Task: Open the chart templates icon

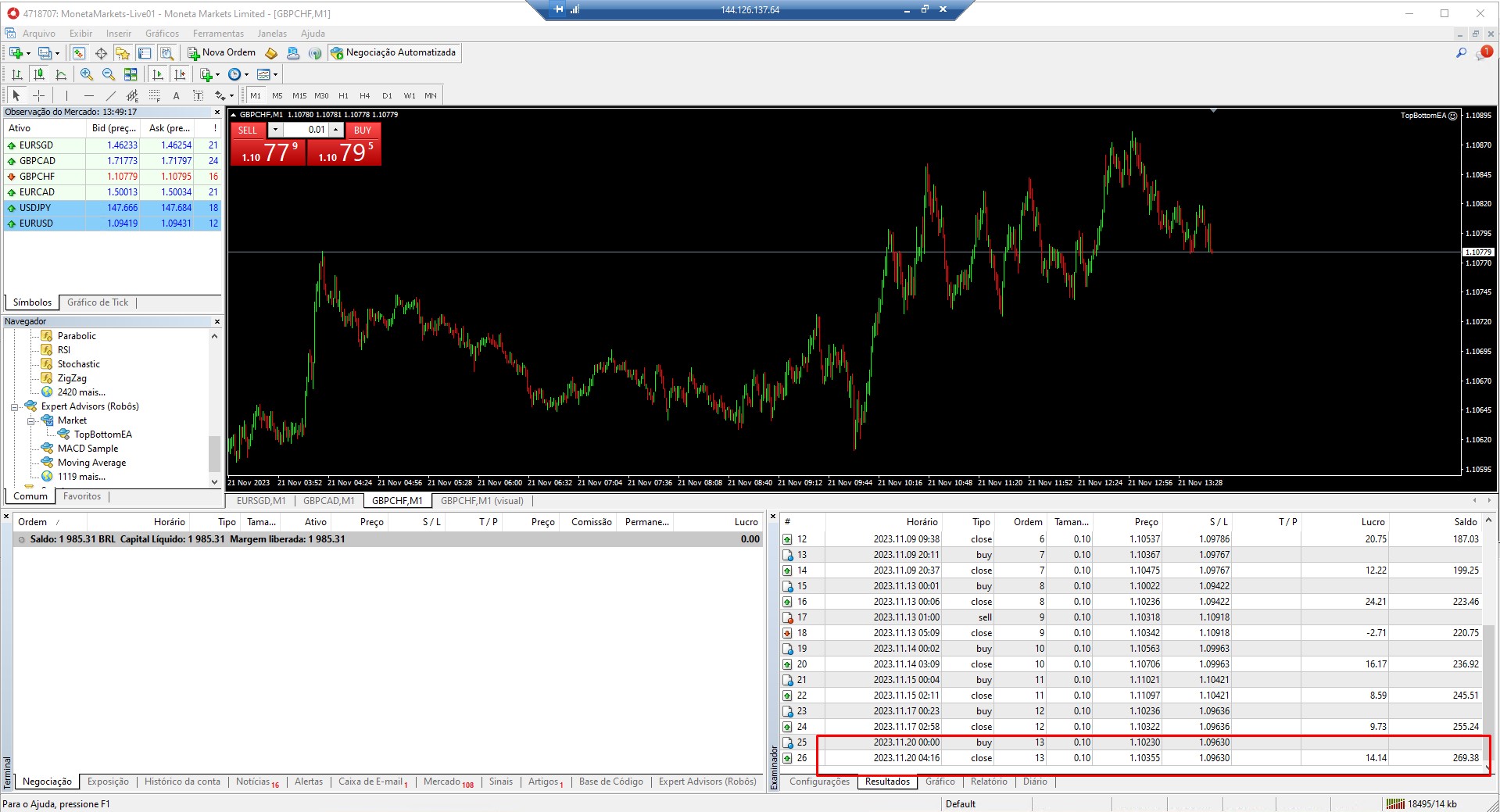Action: (x=263, y=74)
